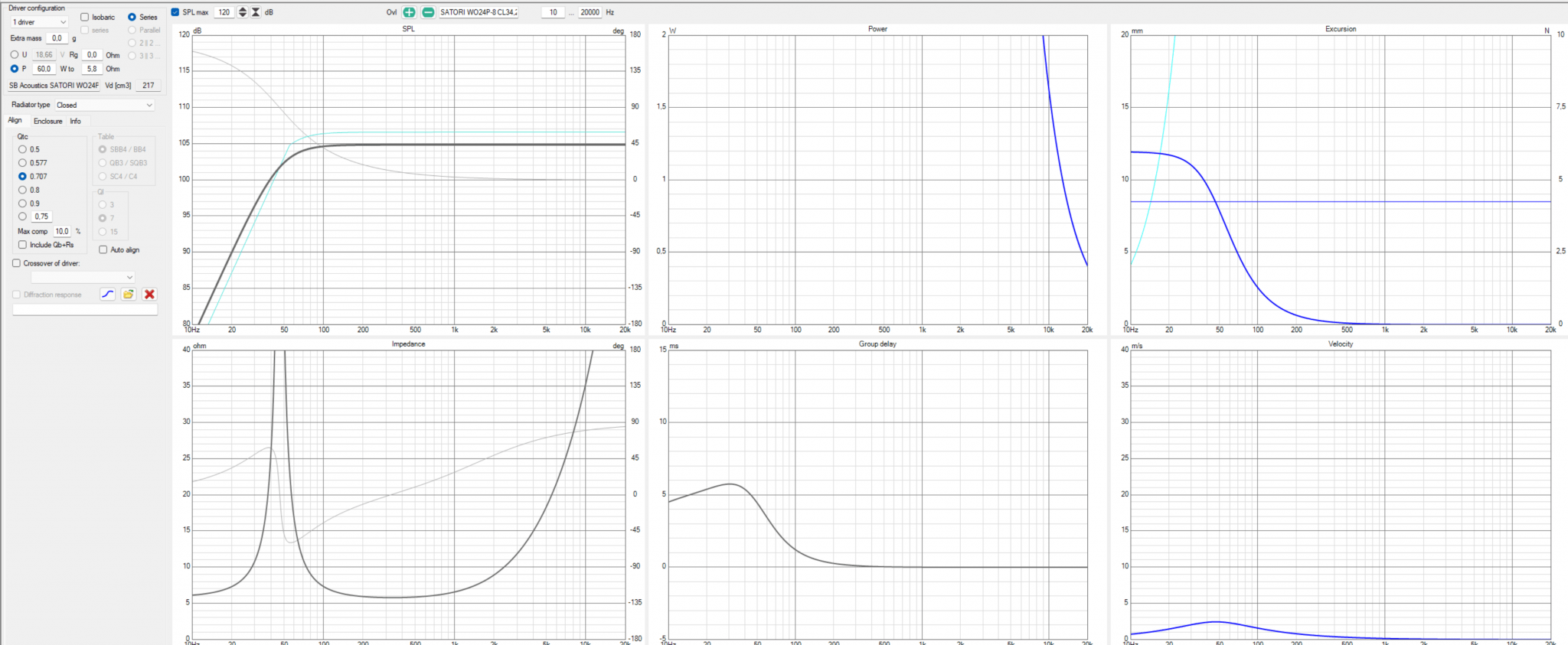Add an overlay with the green plus icon

click(x=410, y=12)
